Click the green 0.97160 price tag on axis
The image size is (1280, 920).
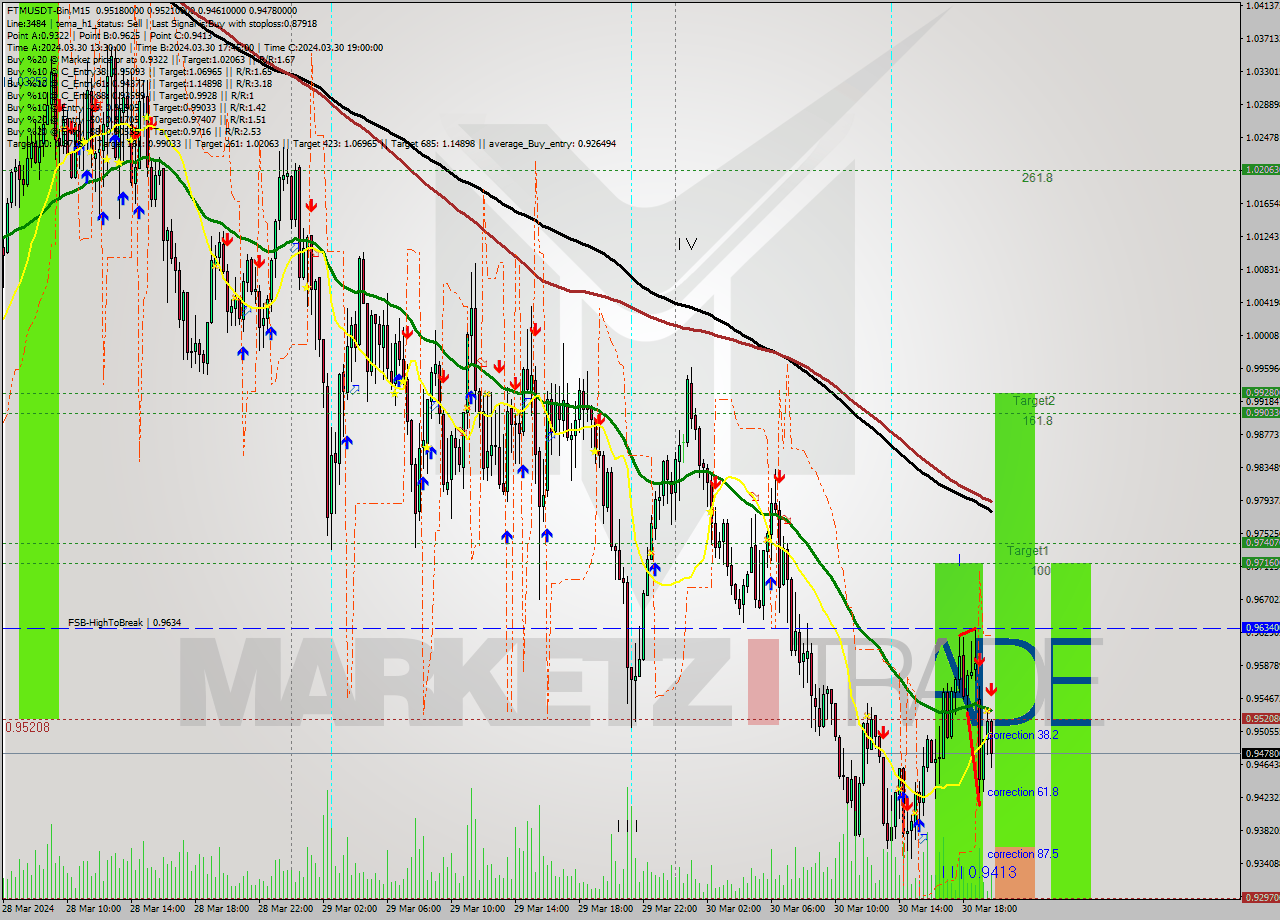(1260, 562)
